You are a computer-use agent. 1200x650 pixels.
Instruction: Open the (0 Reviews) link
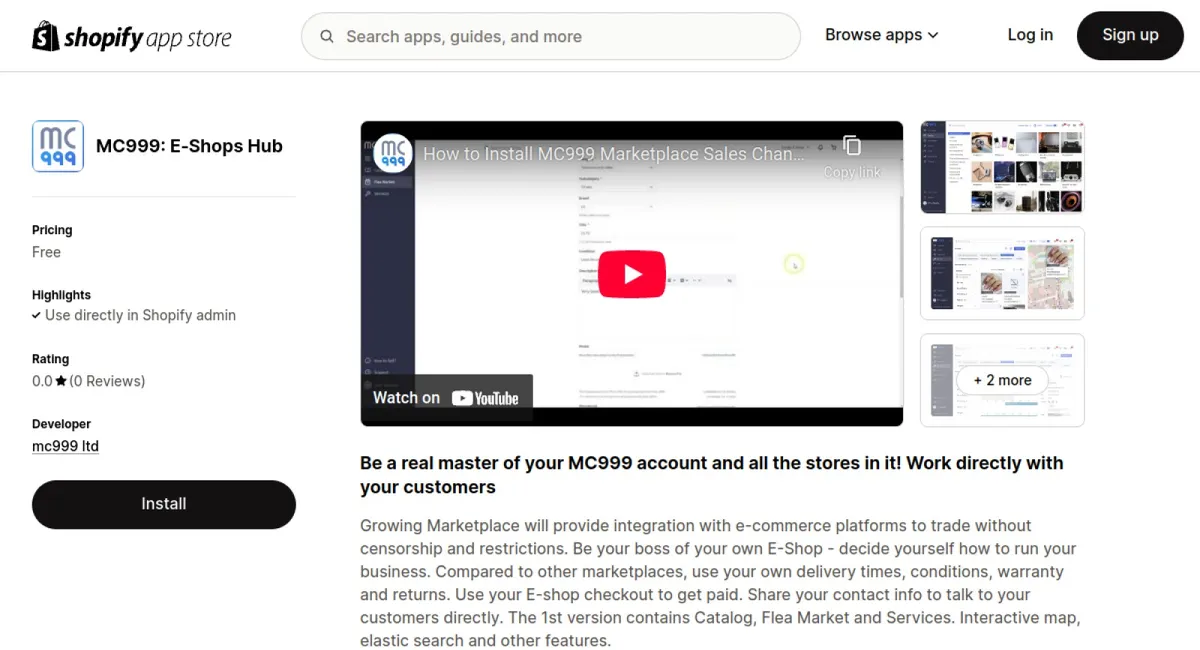pyautogui.click(x=107, y=381)
